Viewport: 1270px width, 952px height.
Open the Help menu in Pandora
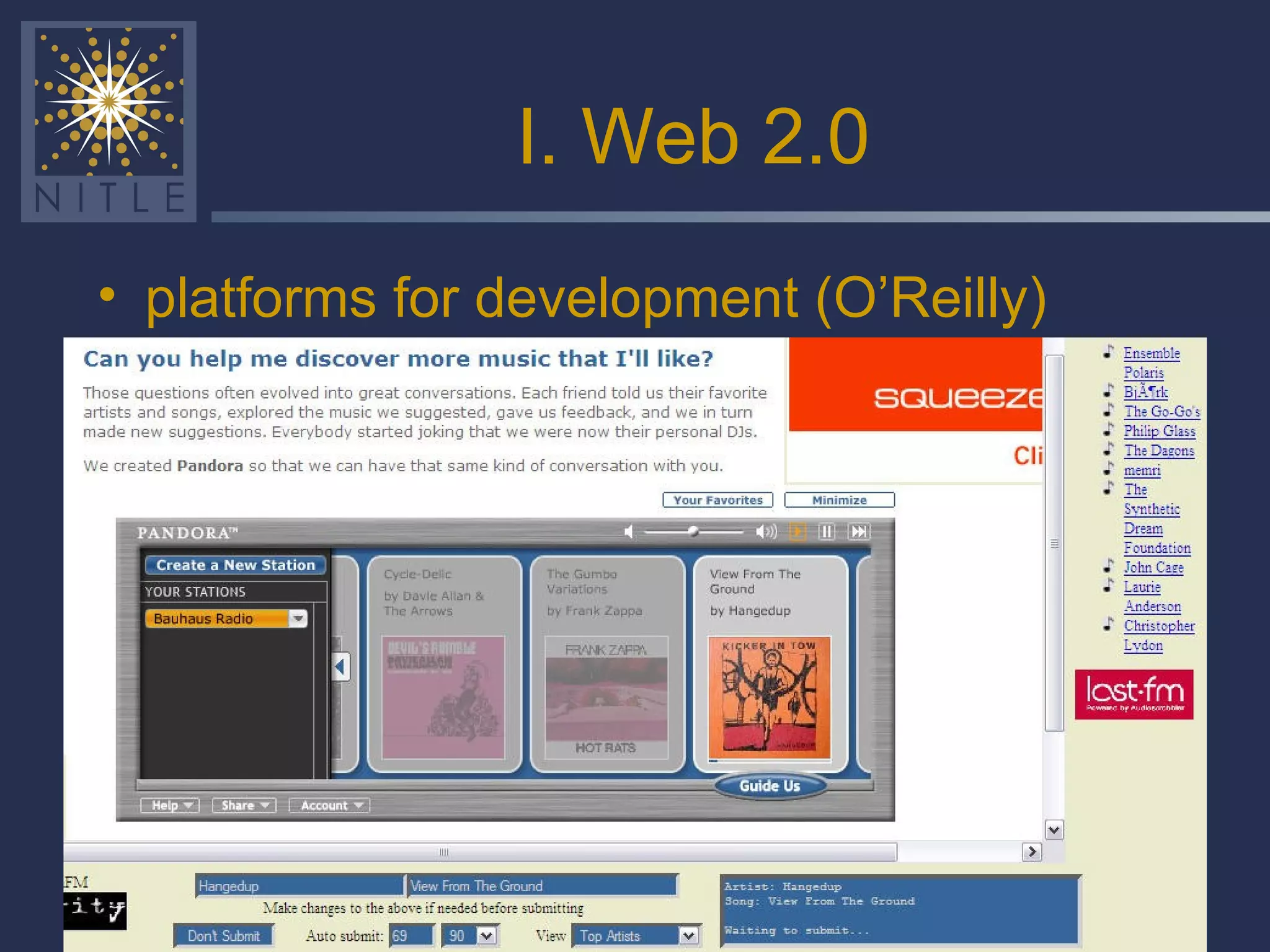pos(170,805)
